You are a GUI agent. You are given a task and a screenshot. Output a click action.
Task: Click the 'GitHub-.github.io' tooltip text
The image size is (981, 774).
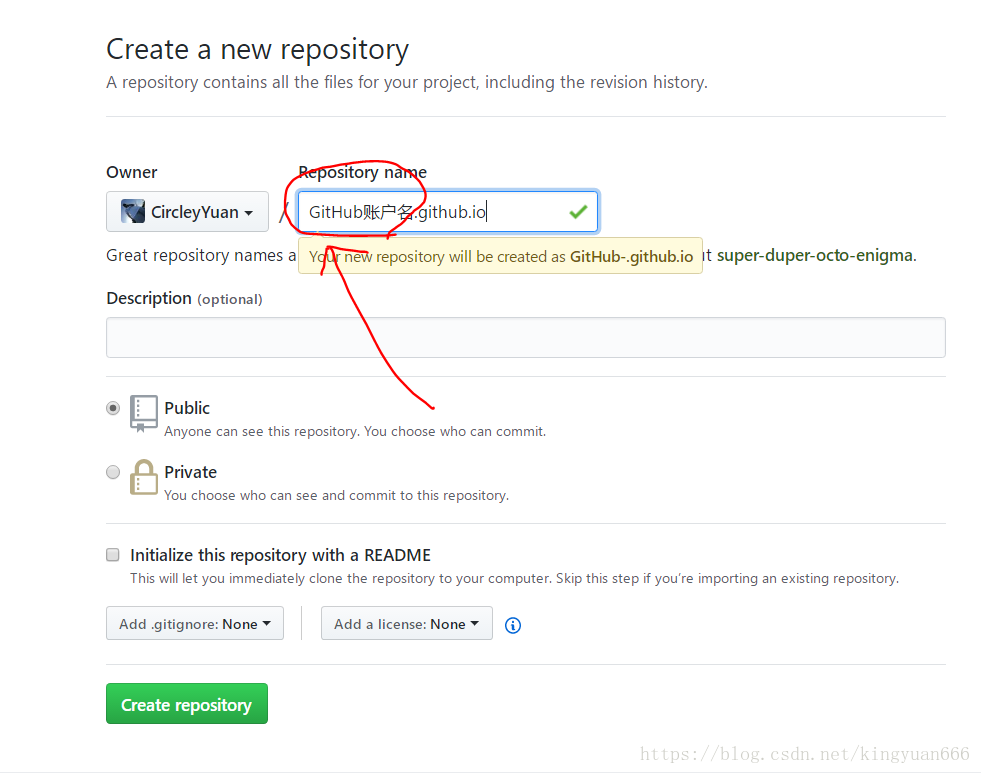[631, 257]
